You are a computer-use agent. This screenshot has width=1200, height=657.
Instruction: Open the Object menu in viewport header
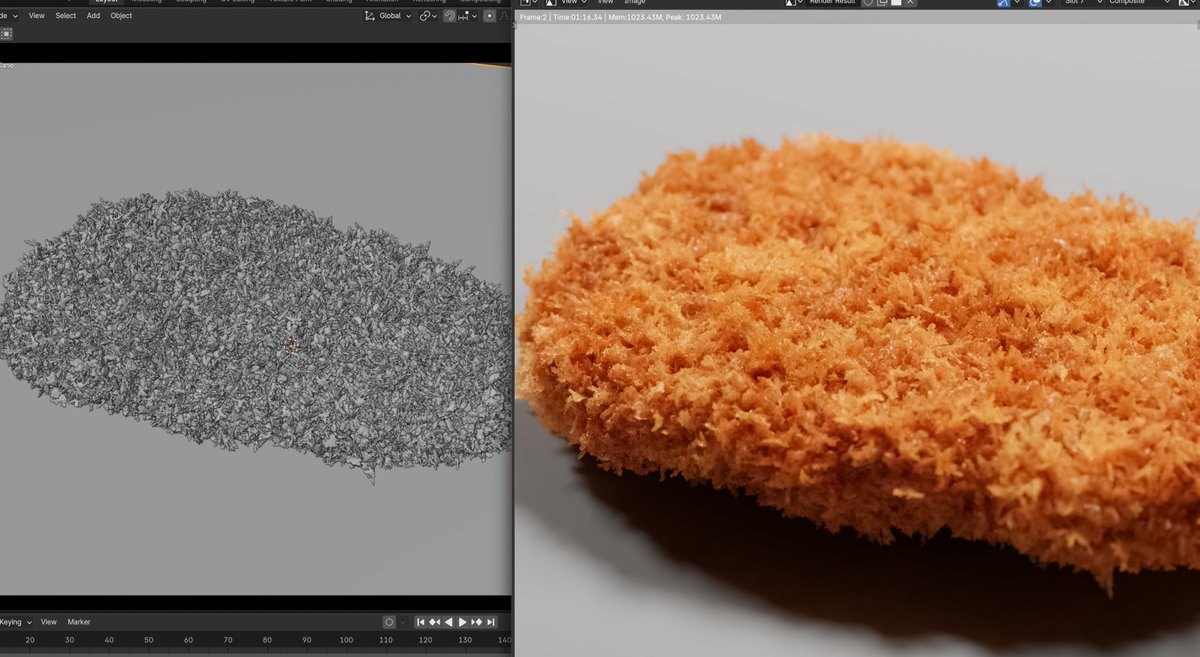point(121,16)
